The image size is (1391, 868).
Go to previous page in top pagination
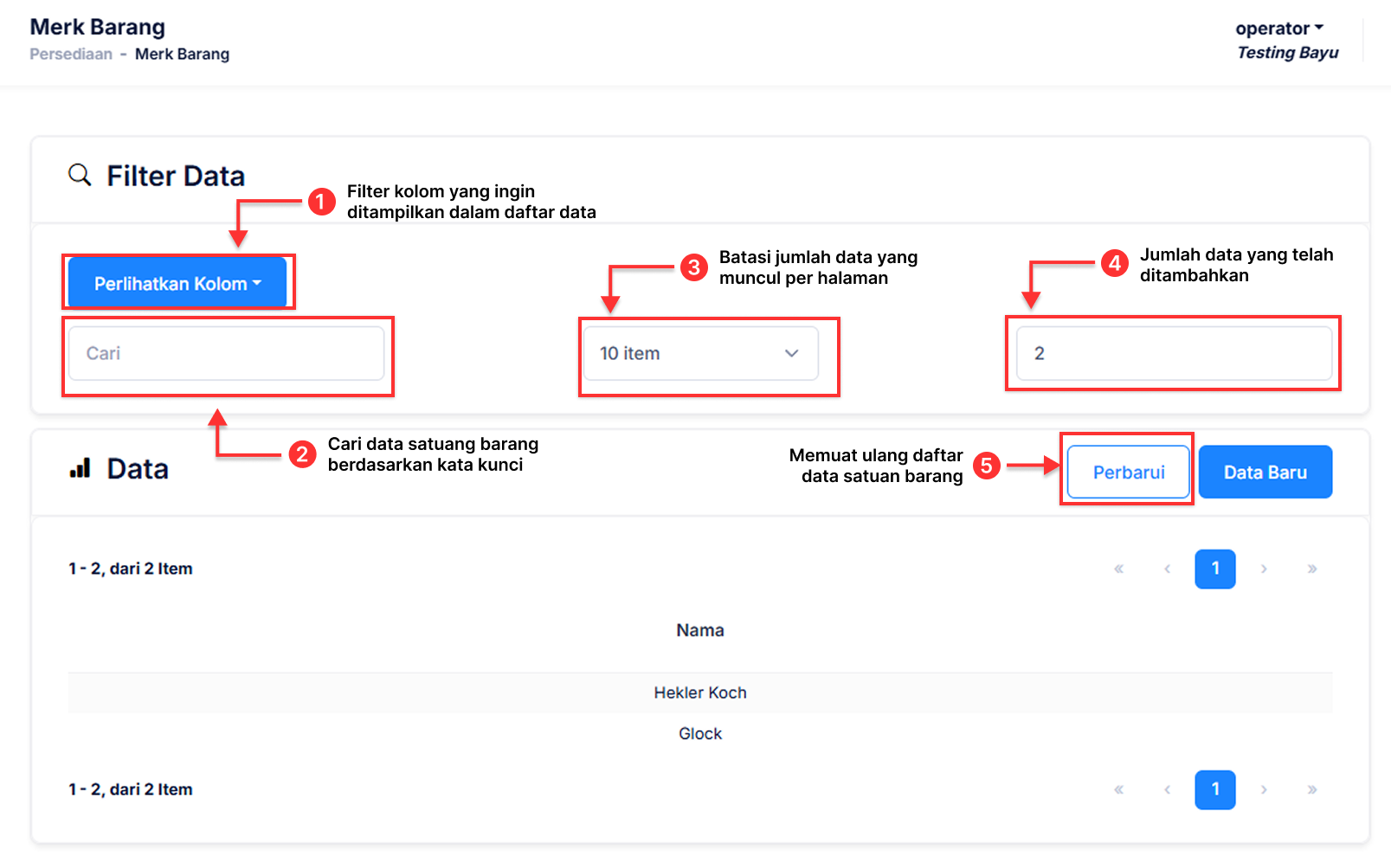1167,569
